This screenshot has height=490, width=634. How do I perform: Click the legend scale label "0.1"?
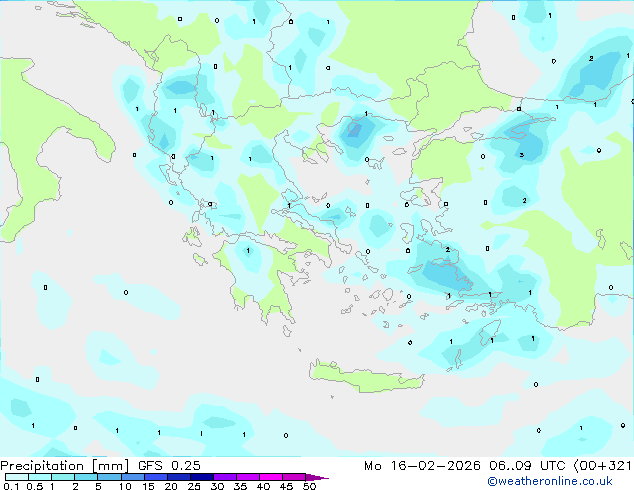coord(11,486)
